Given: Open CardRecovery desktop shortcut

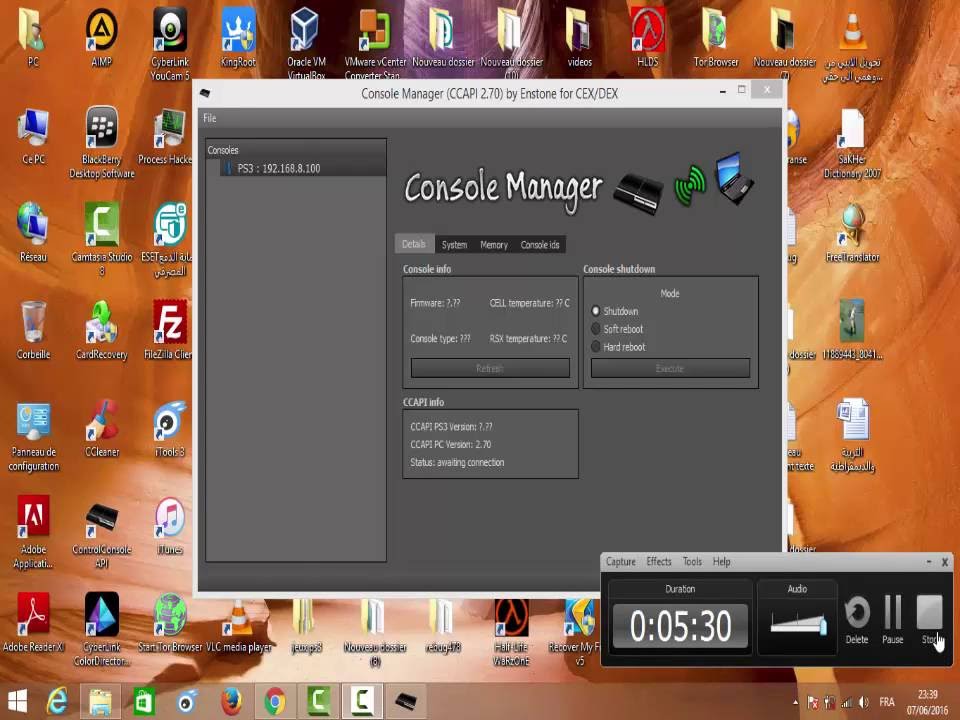Looking at the screenshot, I should point(102,331).
